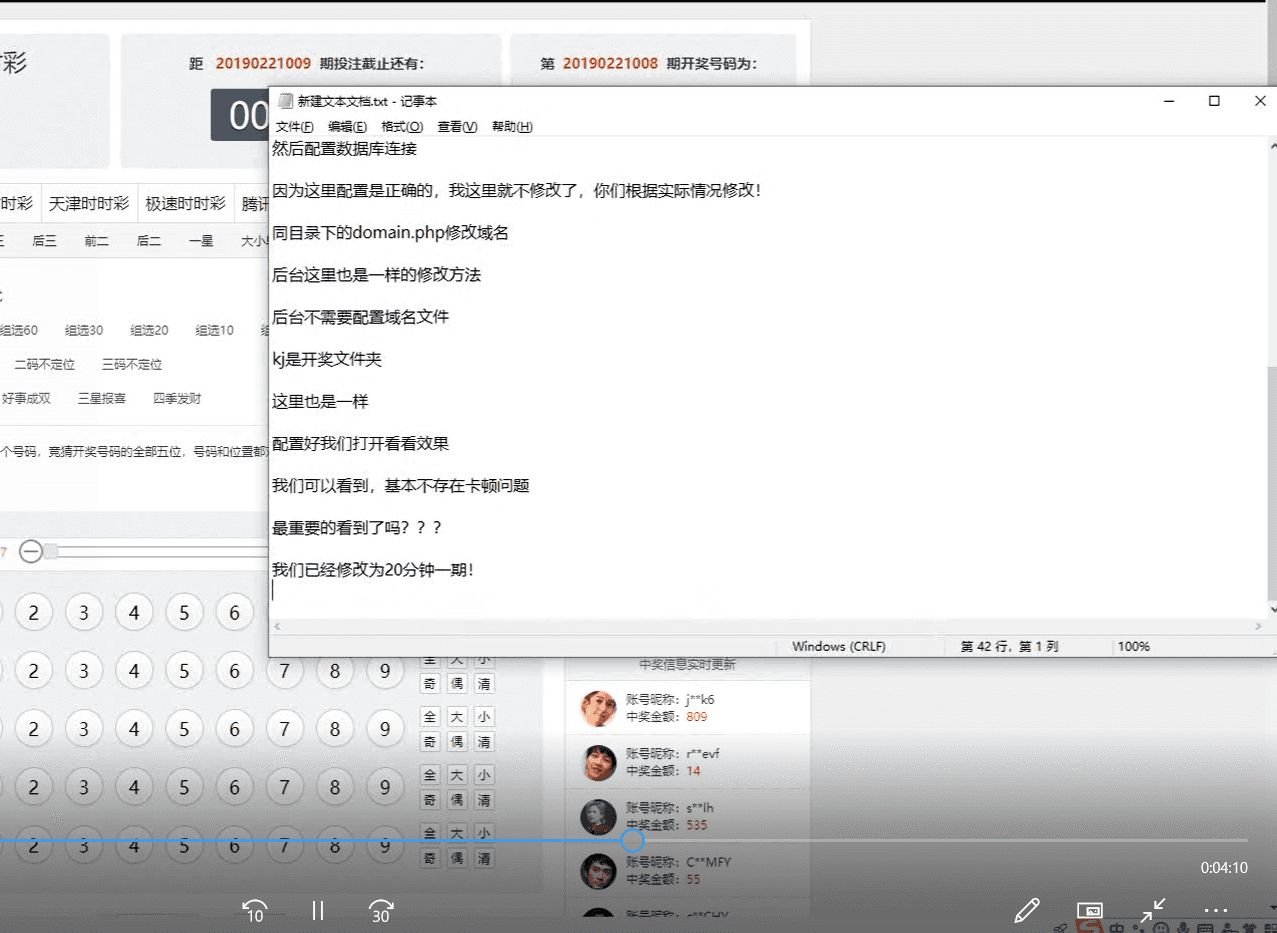Toggle the 大 (big) number filter
This screenshot has width=1277, height=933.
pos(457,716)
